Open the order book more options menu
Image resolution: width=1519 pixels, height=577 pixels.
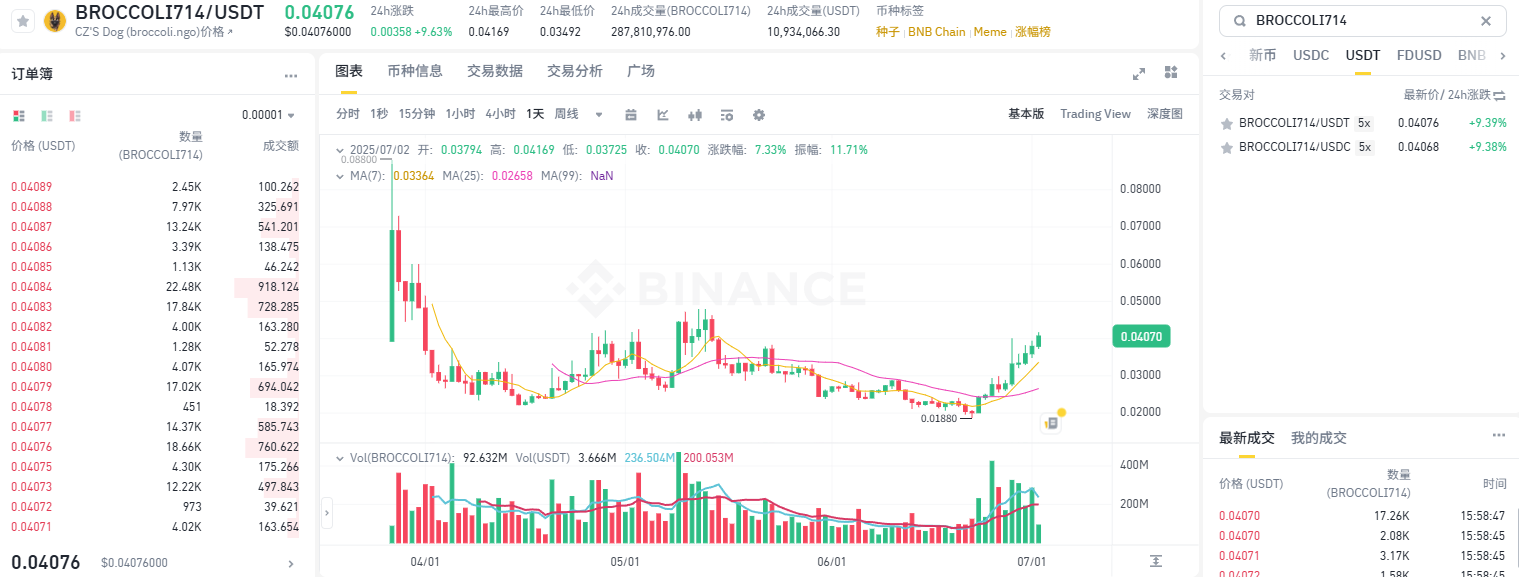(291, 75)
